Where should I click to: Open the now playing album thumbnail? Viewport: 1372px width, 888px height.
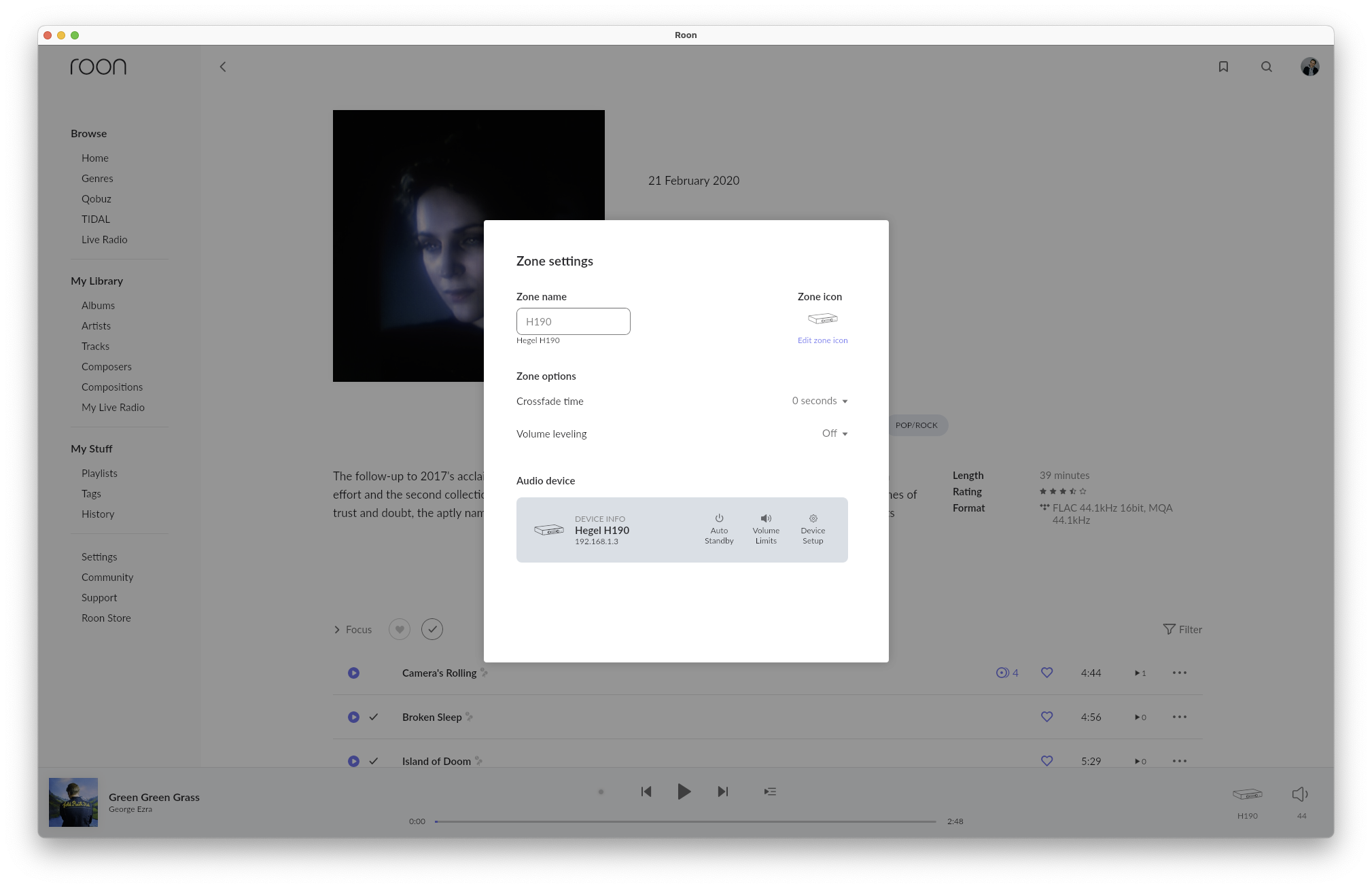click(73, 802)
